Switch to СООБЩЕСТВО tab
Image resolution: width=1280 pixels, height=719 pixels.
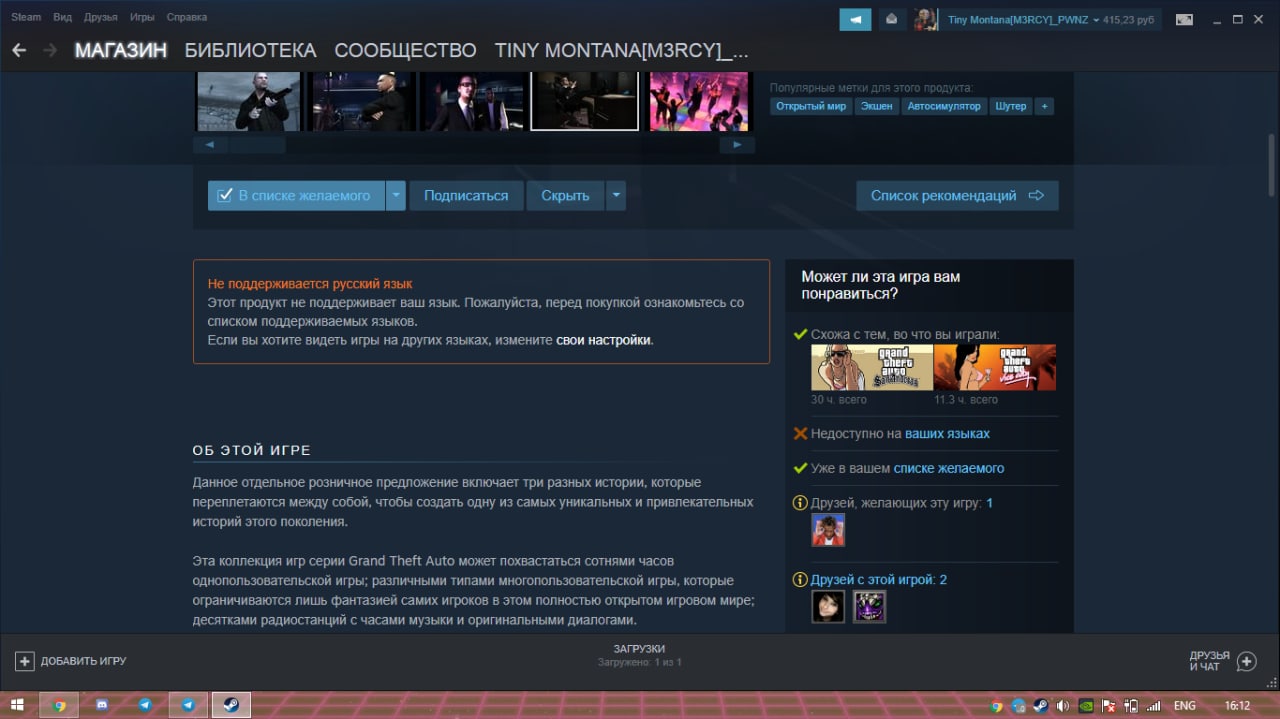tap(405, 50)
